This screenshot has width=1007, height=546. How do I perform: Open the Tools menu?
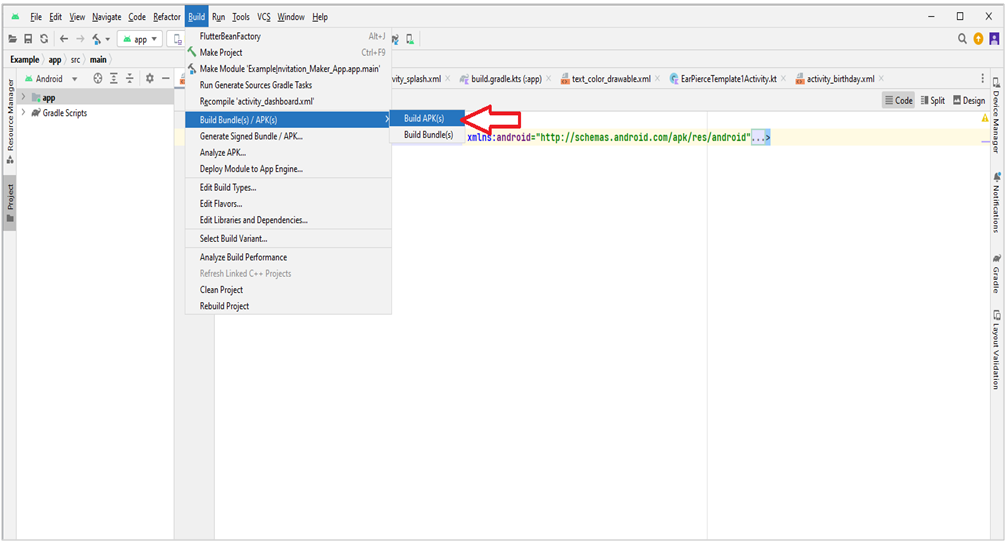click(241, 17)
